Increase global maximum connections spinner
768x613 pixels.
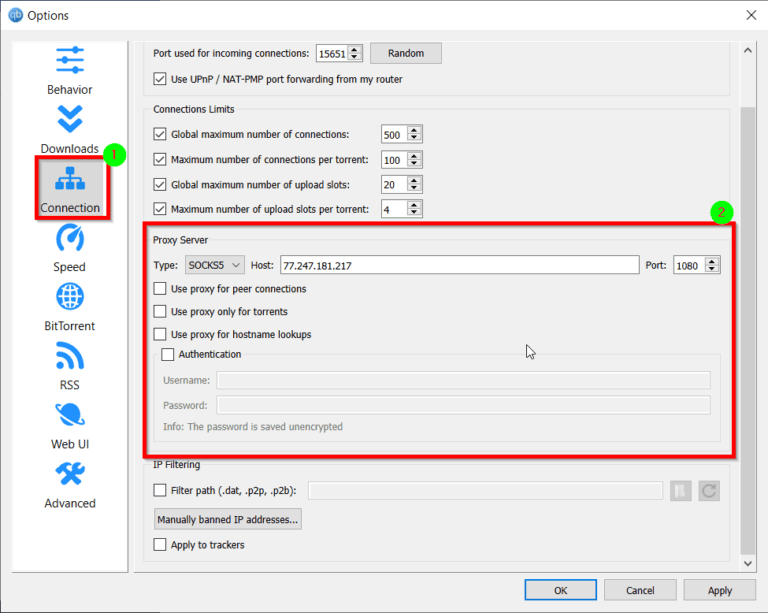(414, 130)
